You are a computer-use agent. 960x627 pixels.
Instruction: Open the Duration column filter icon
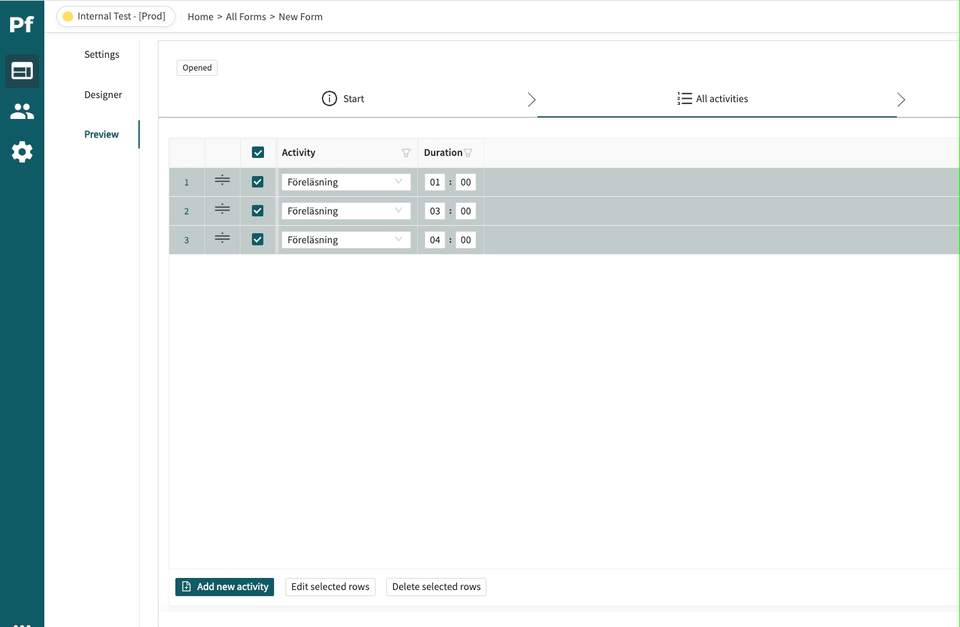coord(468,153)
